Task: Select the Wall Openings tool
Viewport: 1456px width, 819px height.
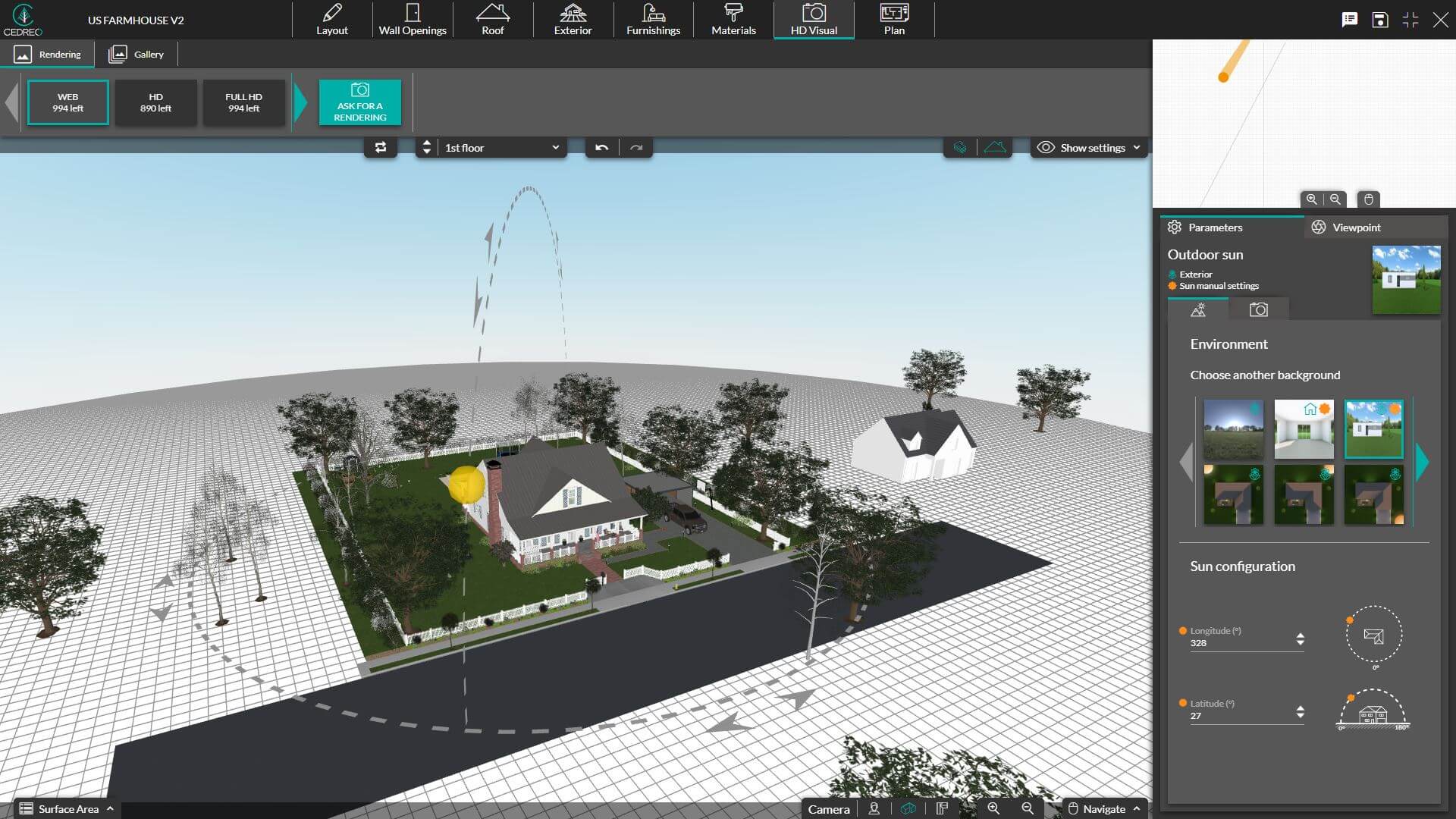Action: point(412,19)
